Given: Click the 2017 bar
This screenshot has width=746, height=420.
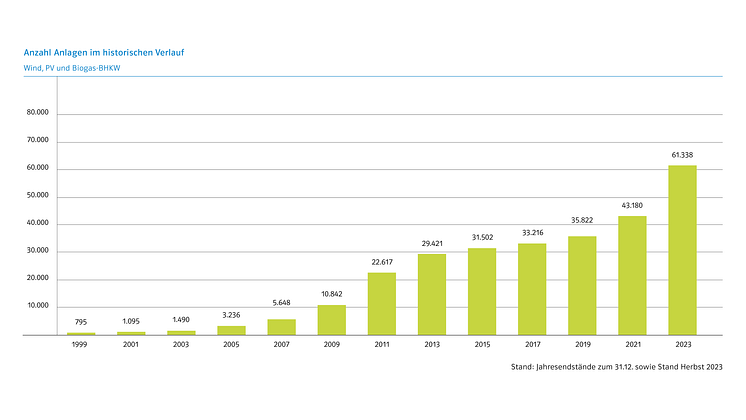Looking at the screenshot, I should point(532,289).
